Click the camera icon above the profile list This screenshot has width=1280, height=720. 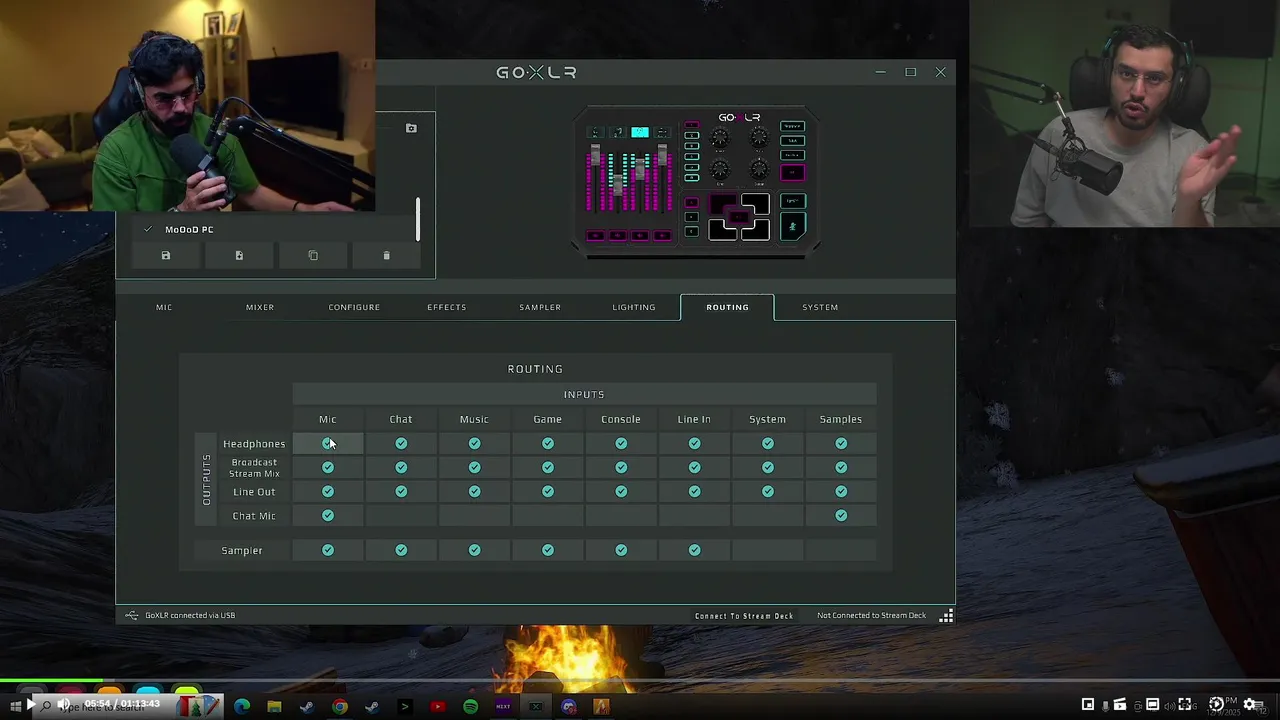pos(411,128)
